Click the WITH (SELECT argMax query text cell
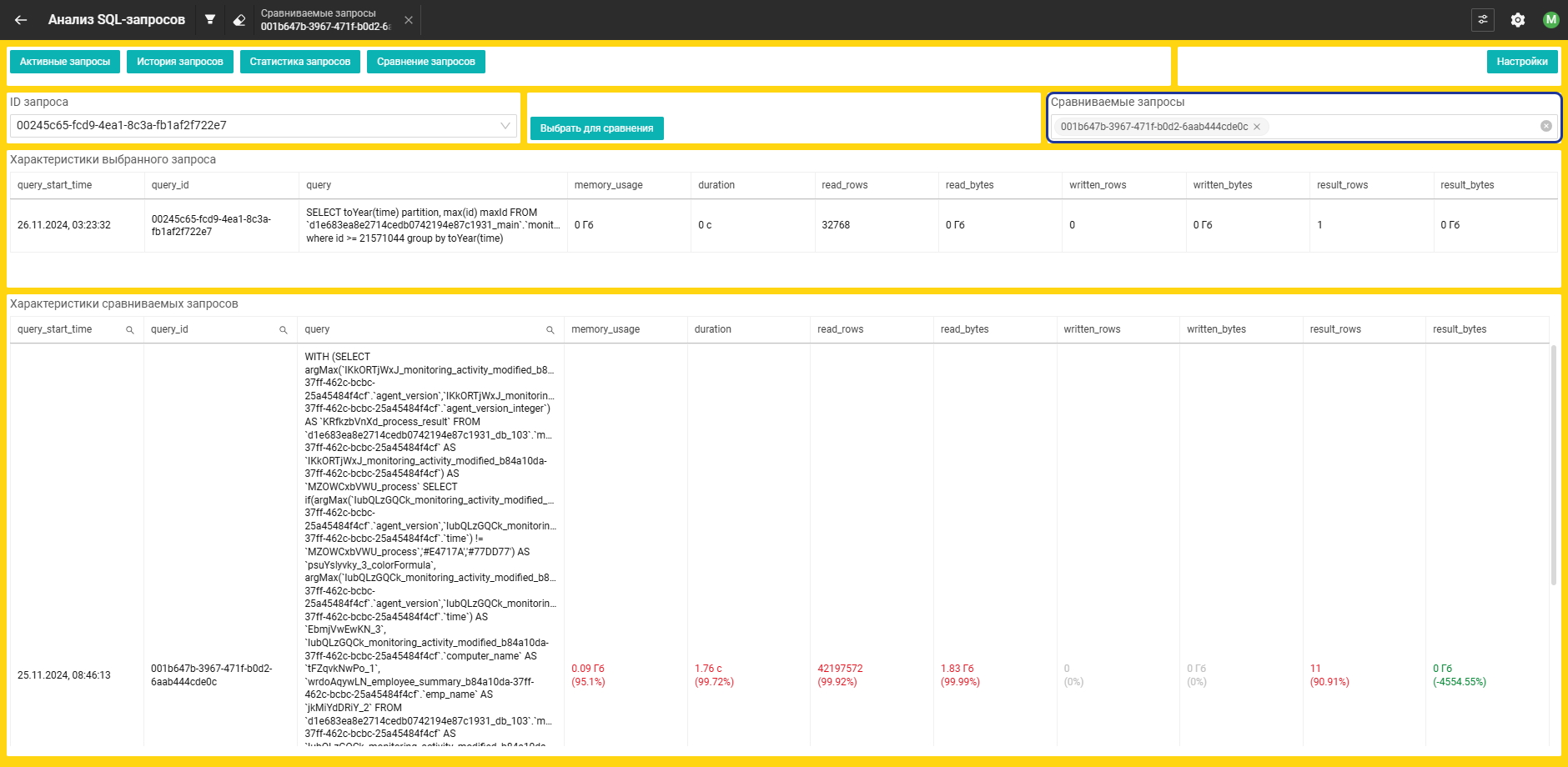This screenshot has height=767, width=1568. 430,546
